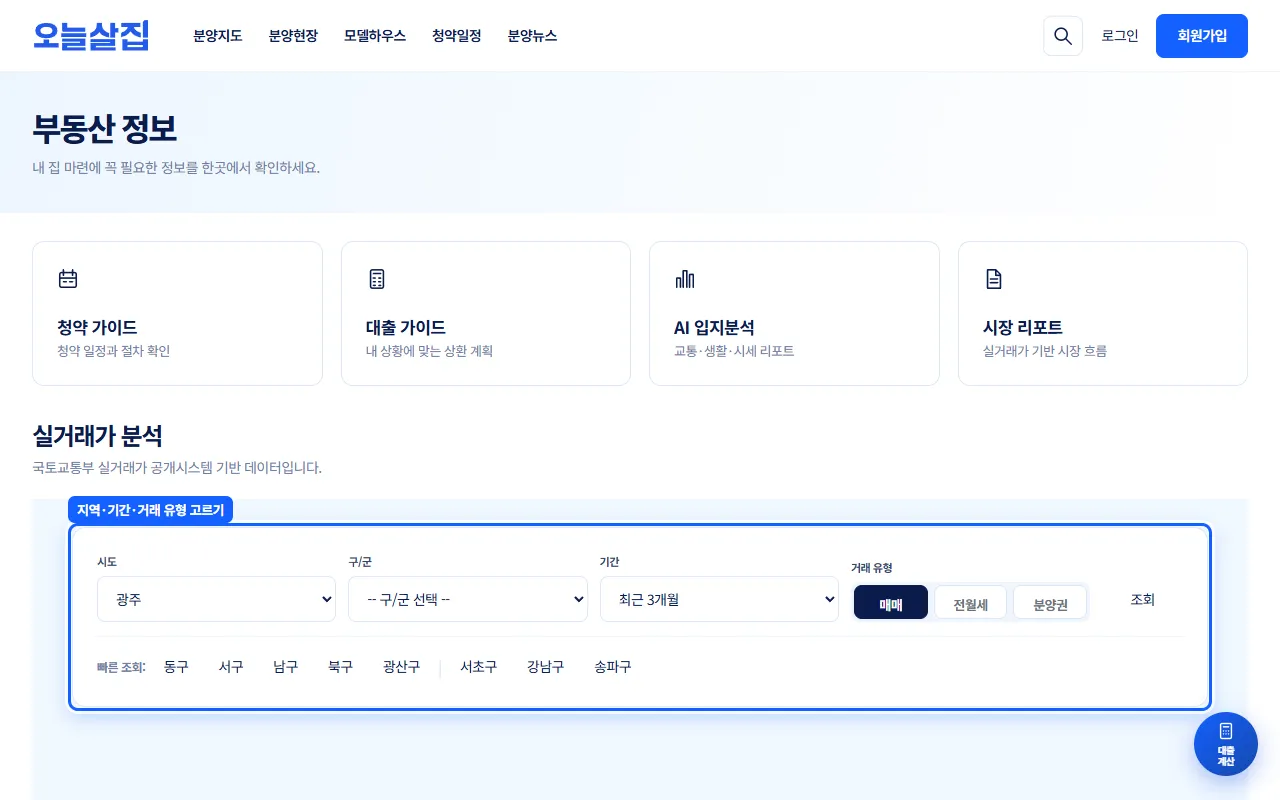
Task: Open the AI 입지분석 card title
Action: pos(714,328)
